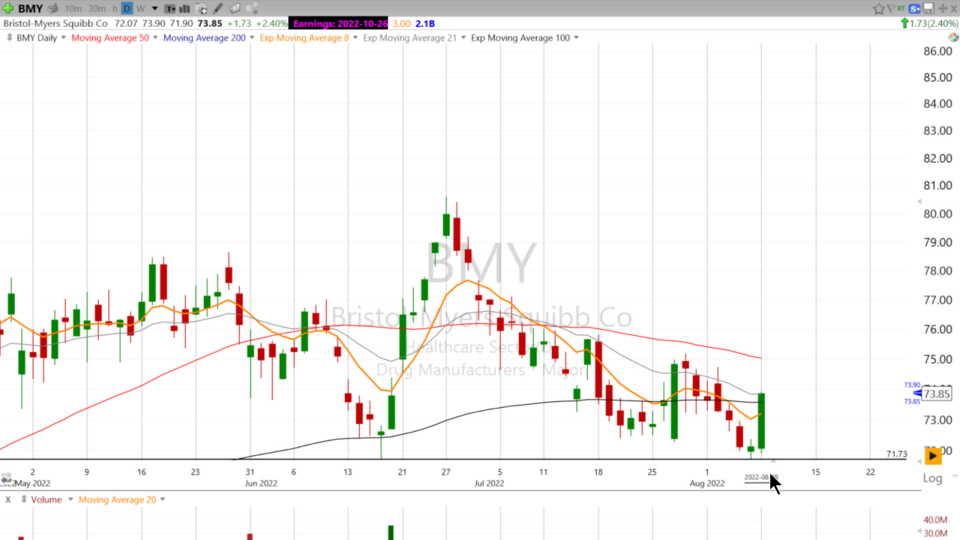Click the Exp Moving Average 21 label
This screenshot has height=540, width=960.
410,38
